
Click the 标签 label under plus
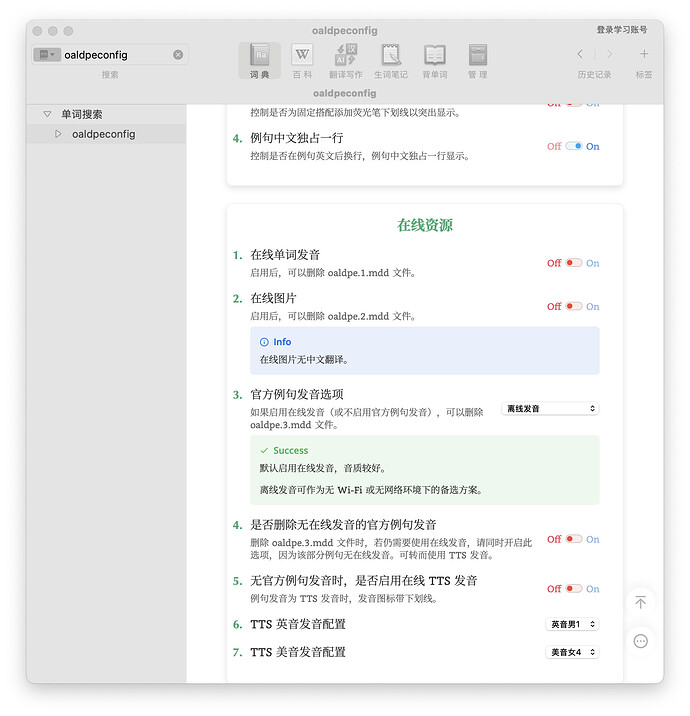[644, 74]
